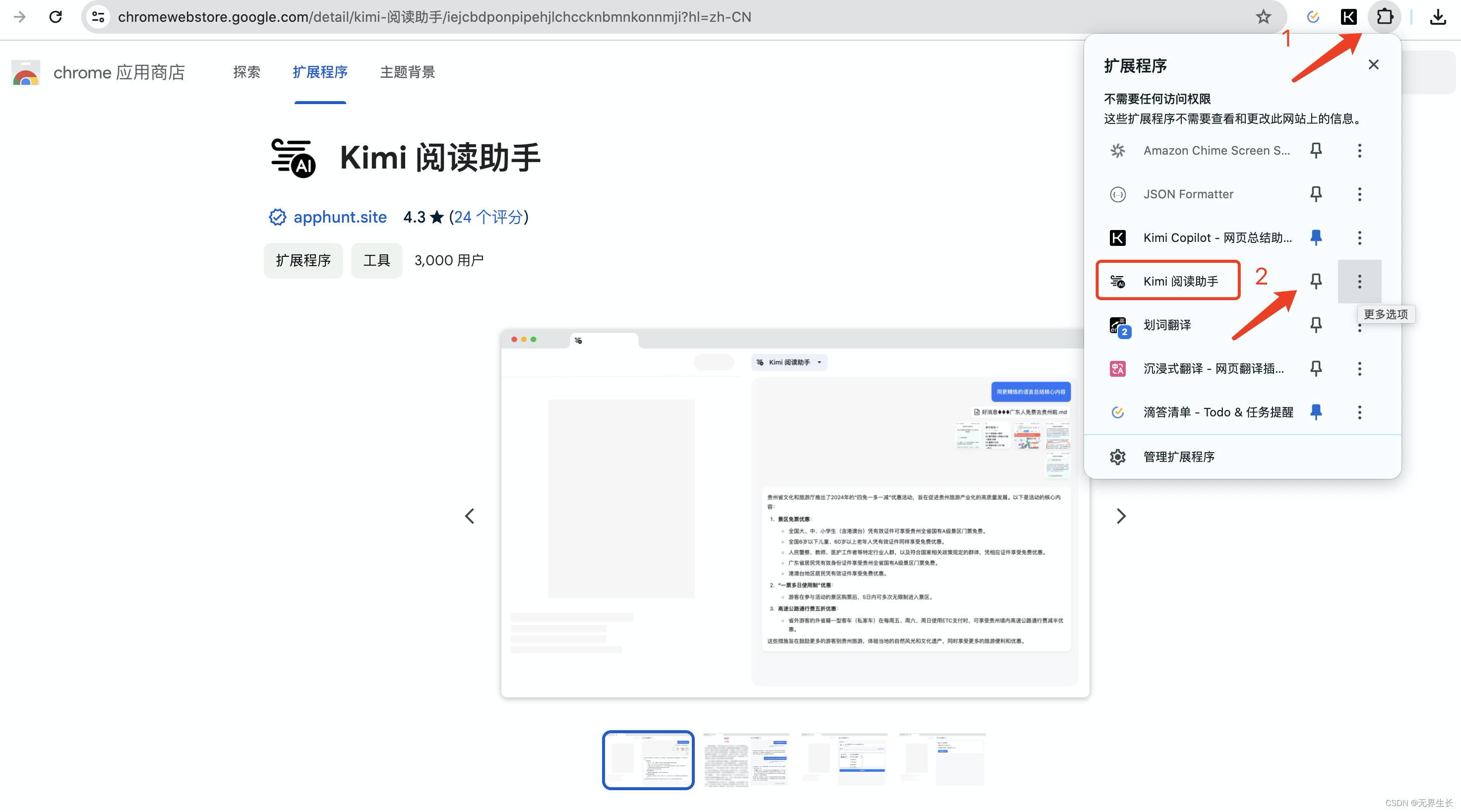Click the 滴答清单 extension icon in list

coord(1117,412)
